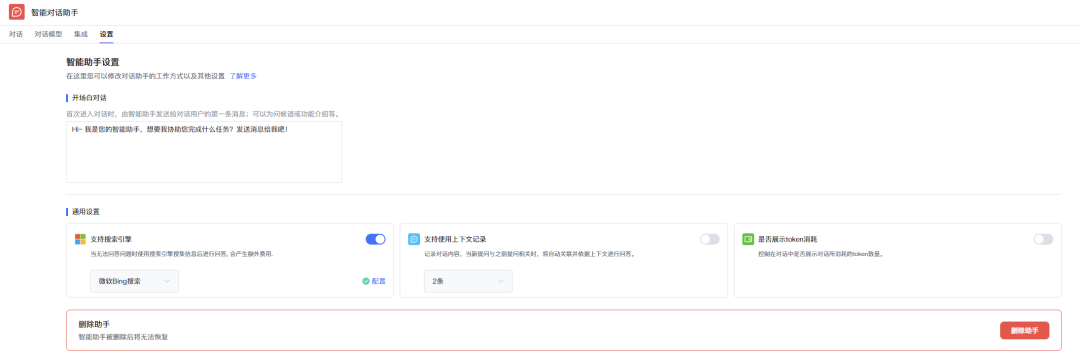Click the 删除助手 heading in the warning box
Viewport: 1080px width, 362px height.
94,323
